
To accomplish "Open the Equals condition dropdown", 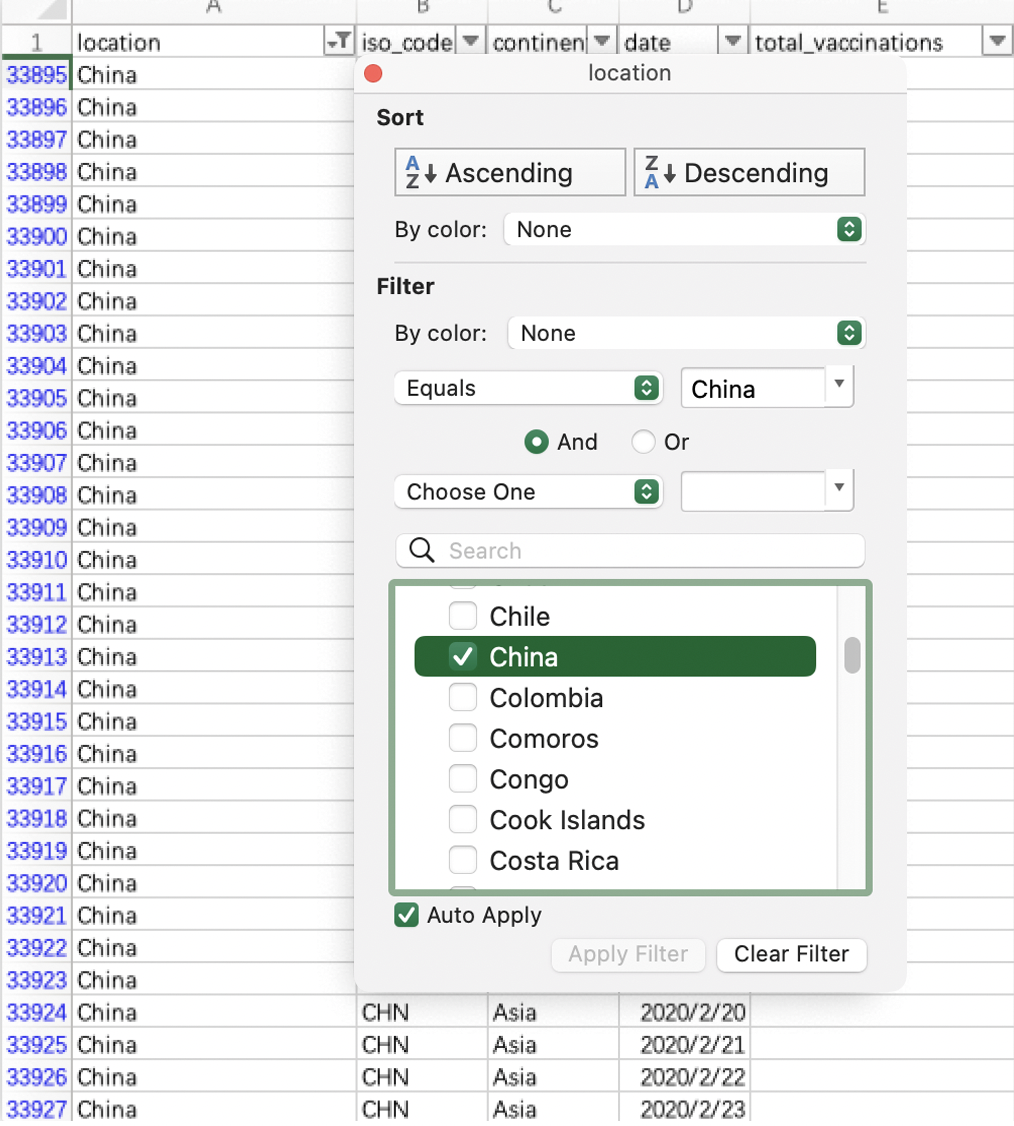I will click(x=528, y=389).
